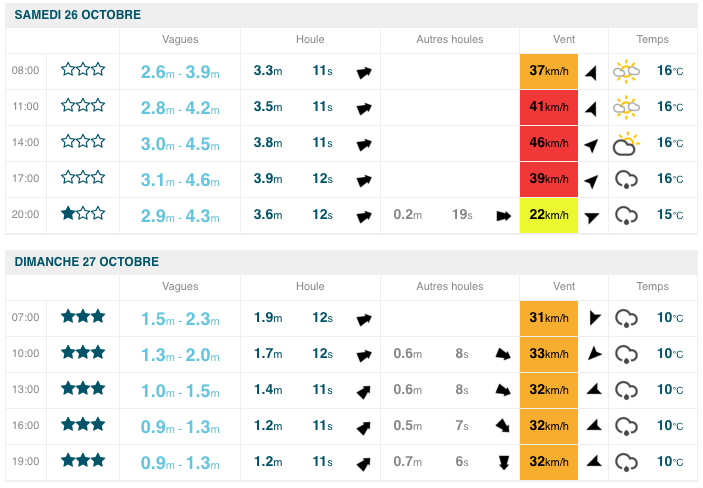
Task: Click the yellow 22km/h wind cell
Action: (549, 215)
